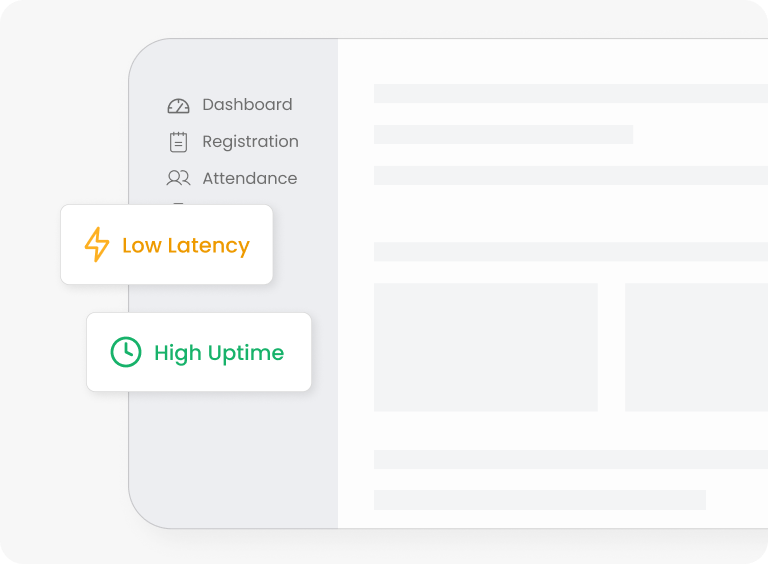
Task: Click the short bottom placeholder bar
Action: (540, 499)
